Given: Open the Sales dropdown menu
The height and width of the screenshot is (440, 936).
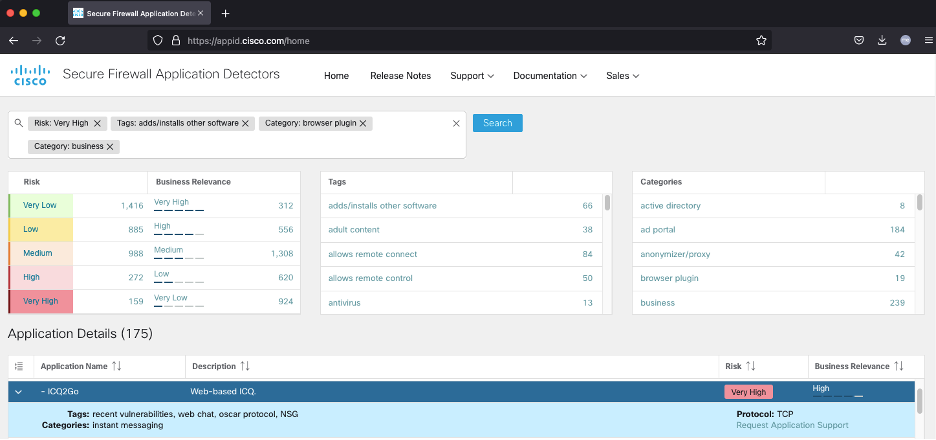Looking at the screenshot, I should [622, 76].
